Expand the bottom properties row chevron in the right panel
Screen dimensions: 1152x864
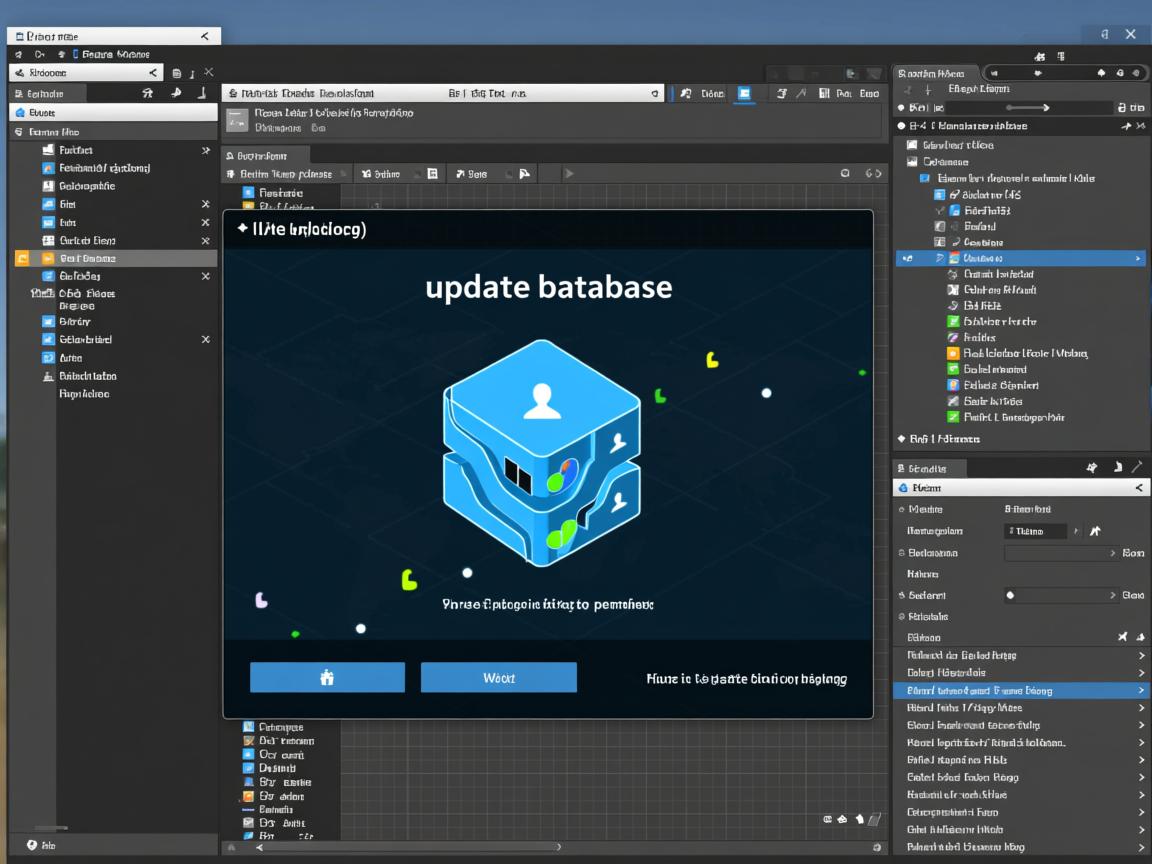coord(1142,846)
